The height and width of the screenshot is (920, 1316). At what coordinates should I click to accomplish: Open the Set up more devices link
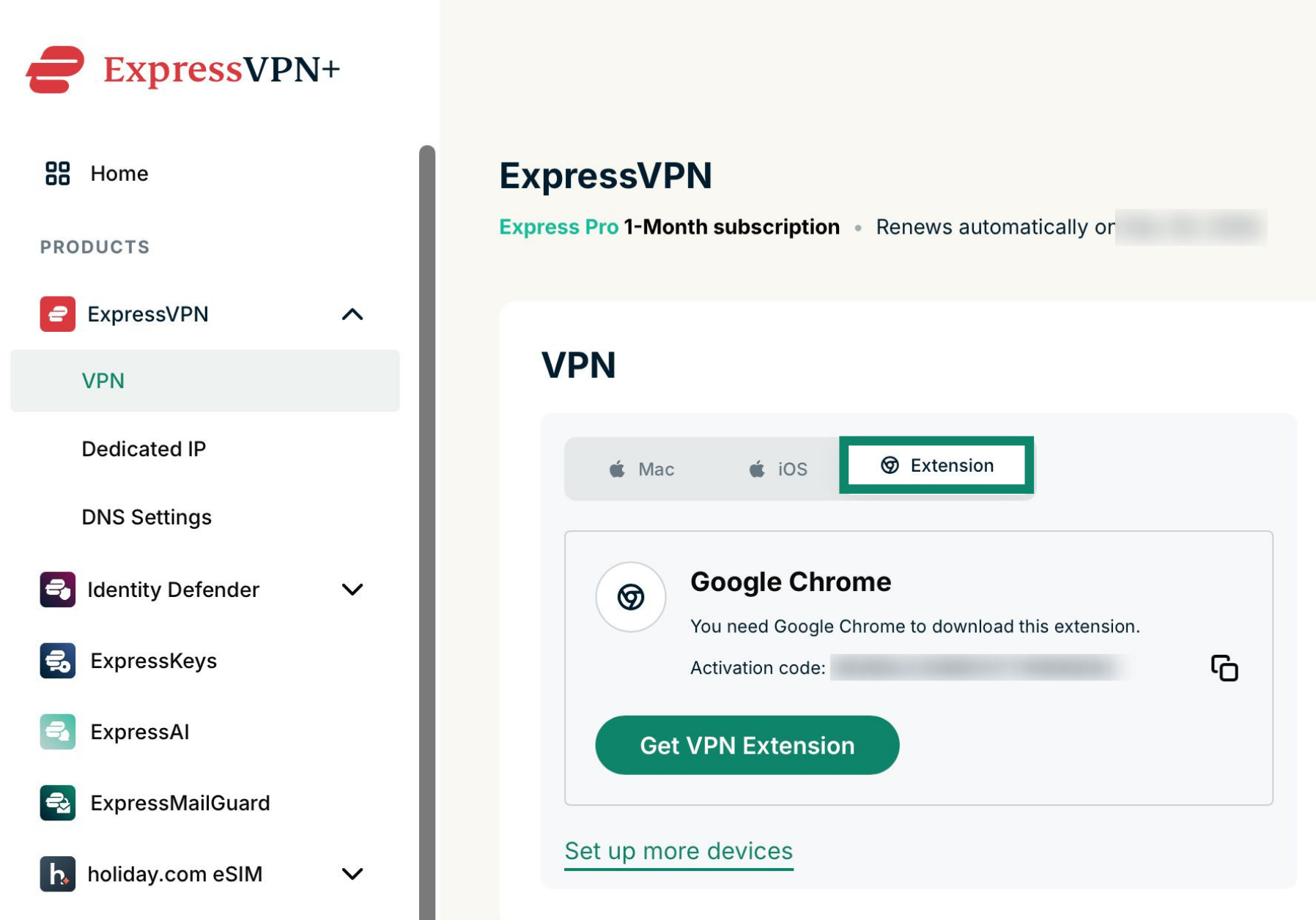tap(679, 851)
